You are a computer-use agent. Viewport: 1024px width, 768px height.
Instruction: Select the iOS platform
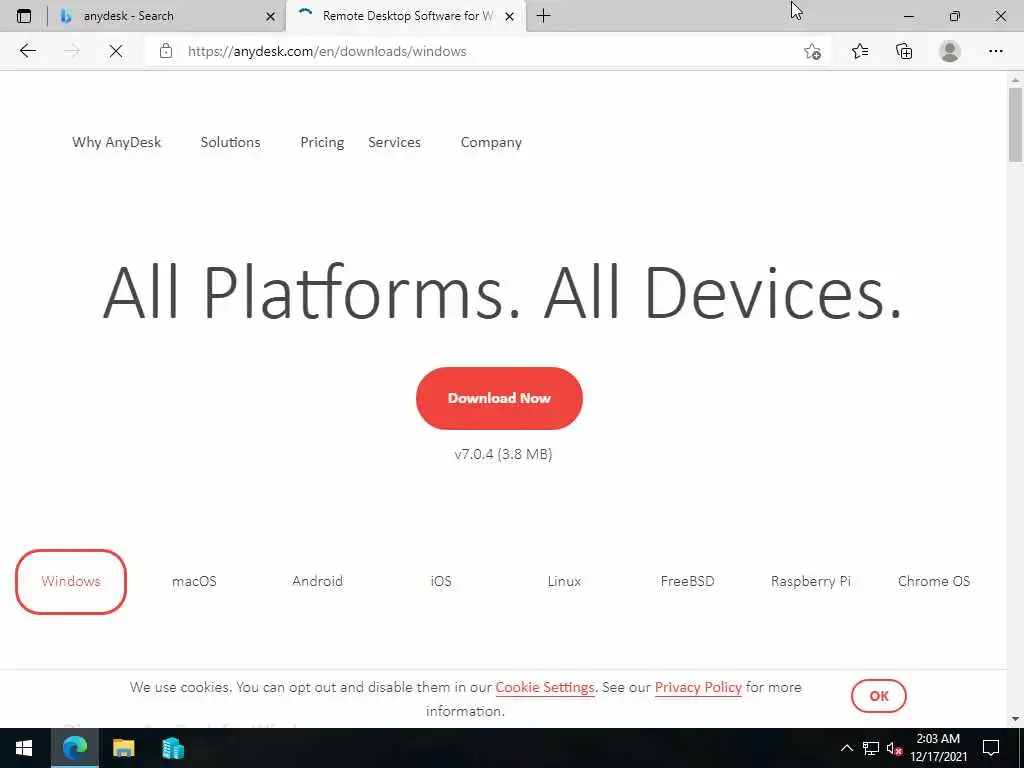pyautogui.click(x=441, y=581)
